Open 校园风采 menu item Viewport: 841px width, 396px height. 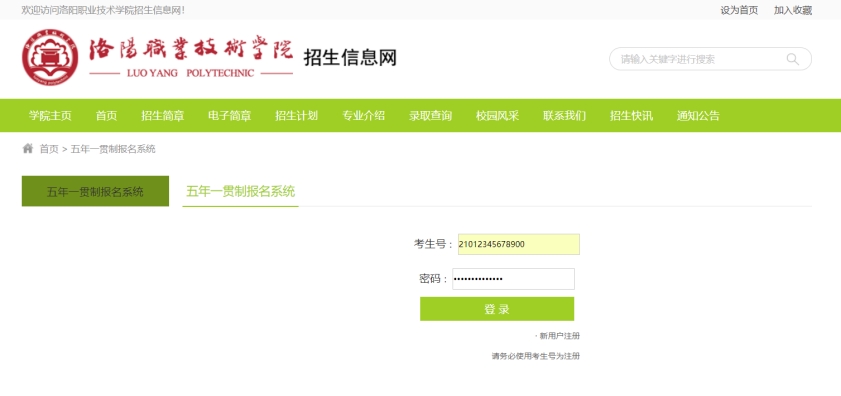pyautogui.click(x=497, y=115)
